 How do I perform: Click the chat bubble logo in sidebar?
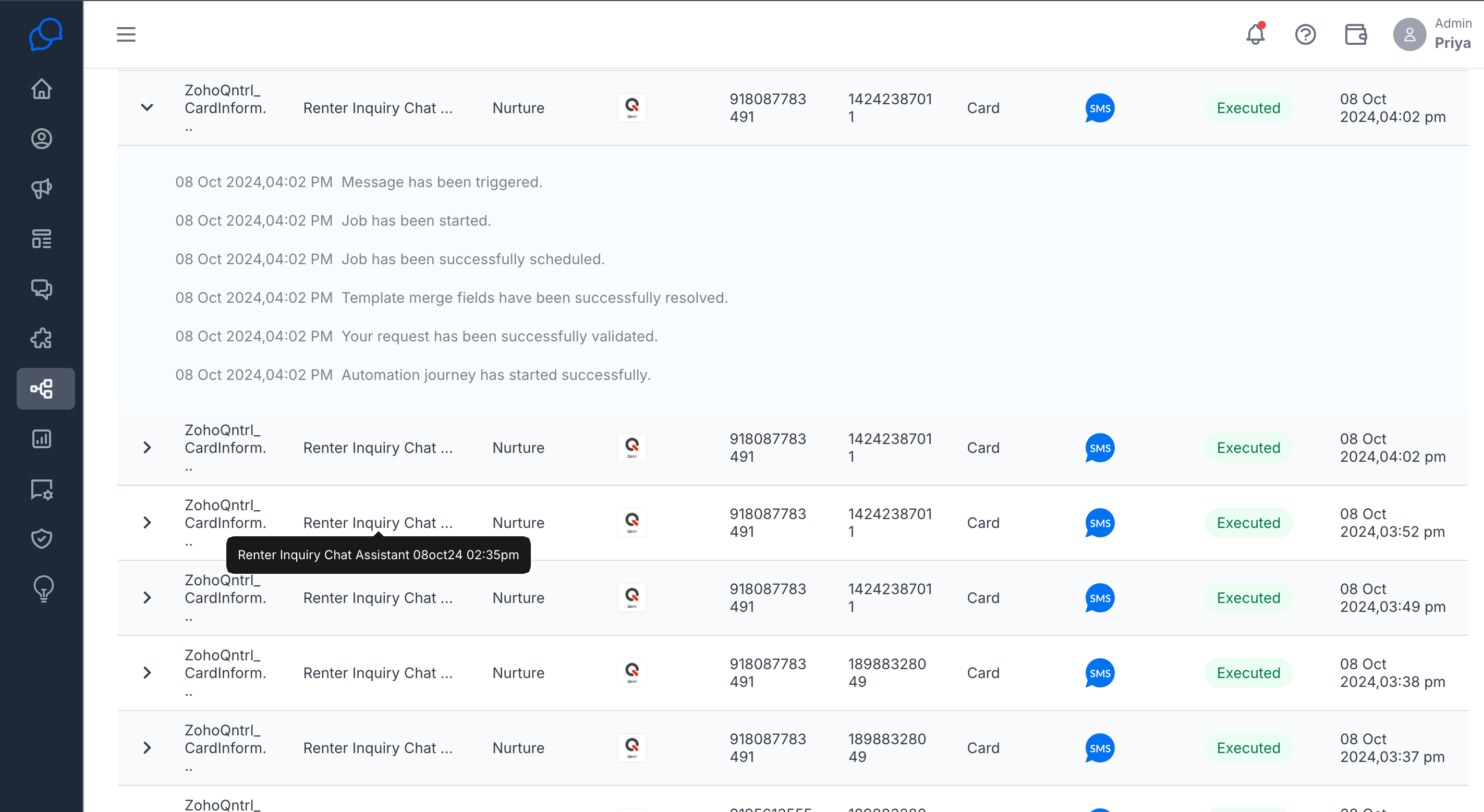(x=45, y=34)
